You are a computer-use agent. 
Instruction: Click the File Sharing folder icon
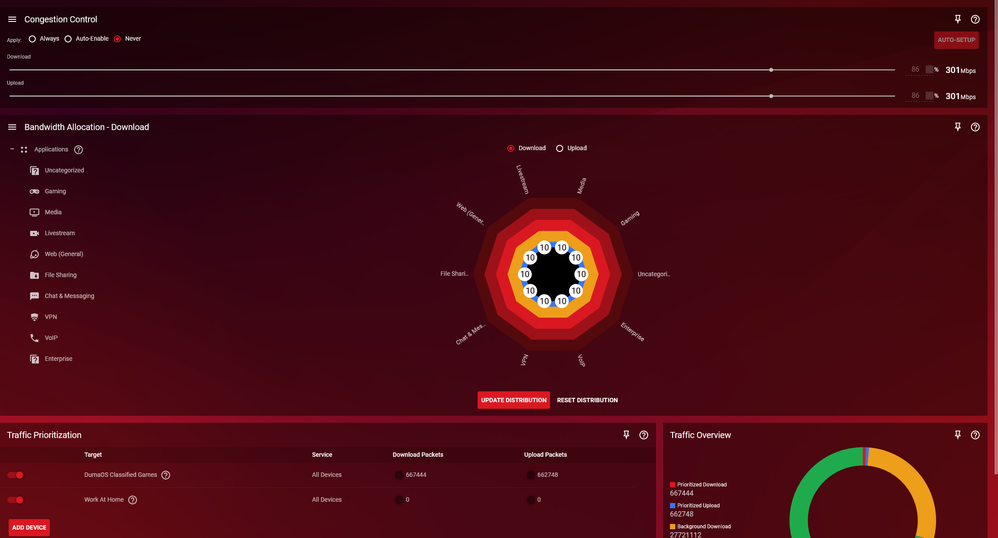[34, 275]
